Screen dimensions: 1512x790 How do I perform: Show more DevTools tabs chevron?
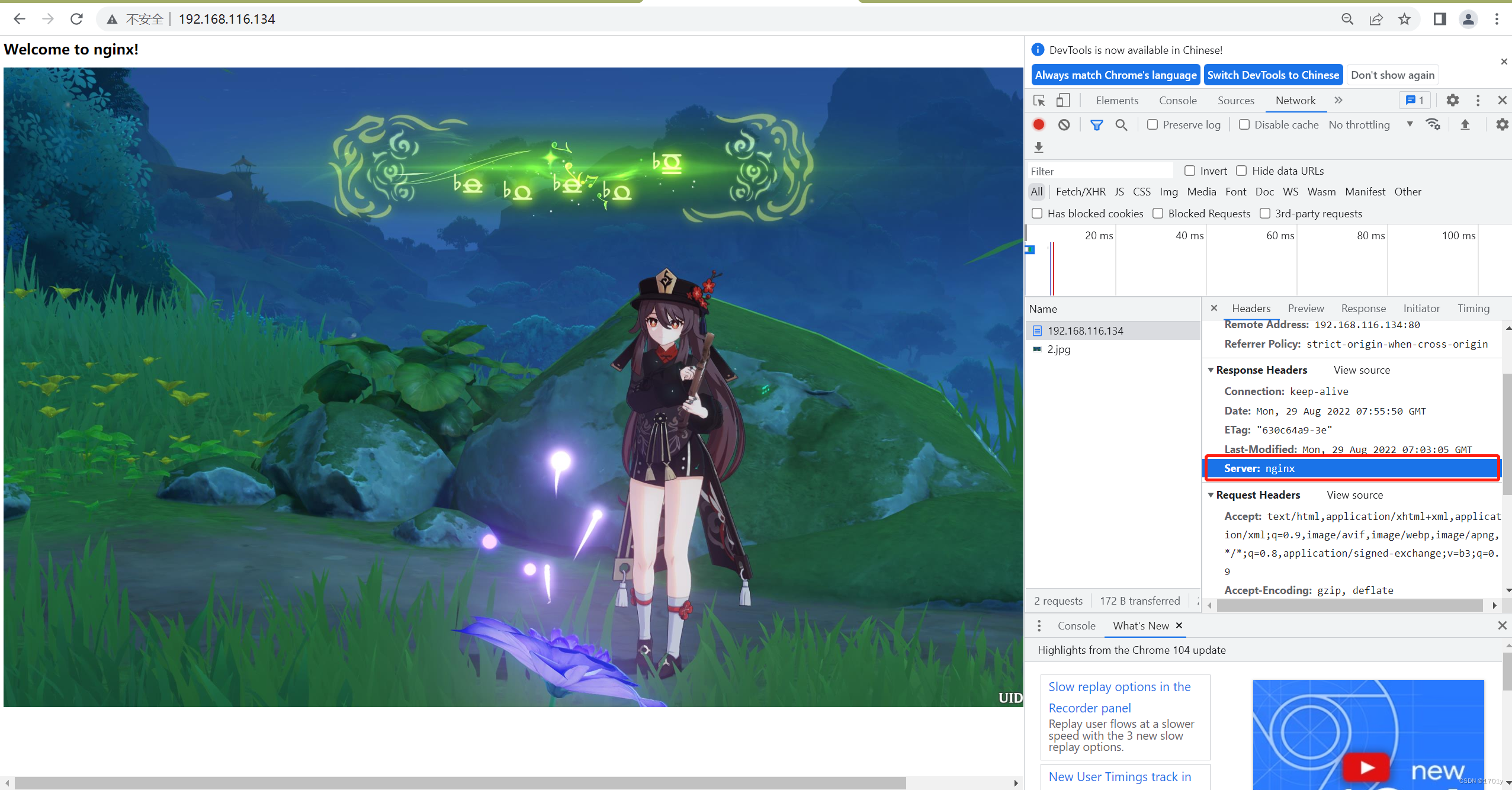(1338, 100)
